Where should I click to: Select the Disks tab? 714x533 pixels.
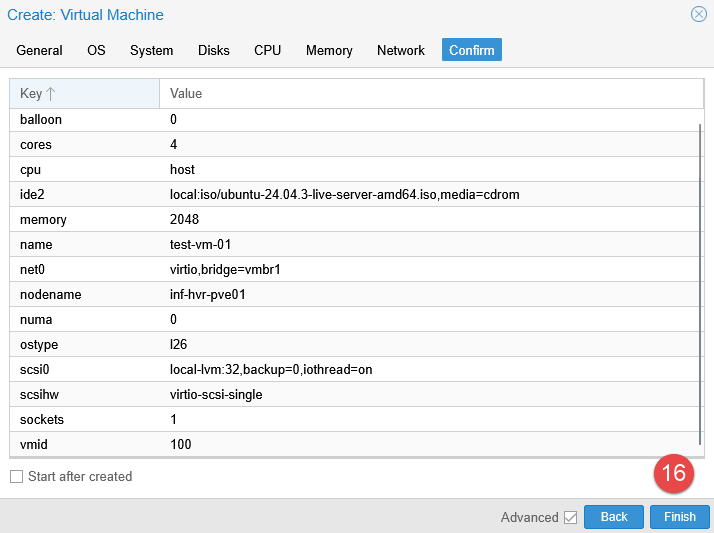213,50
